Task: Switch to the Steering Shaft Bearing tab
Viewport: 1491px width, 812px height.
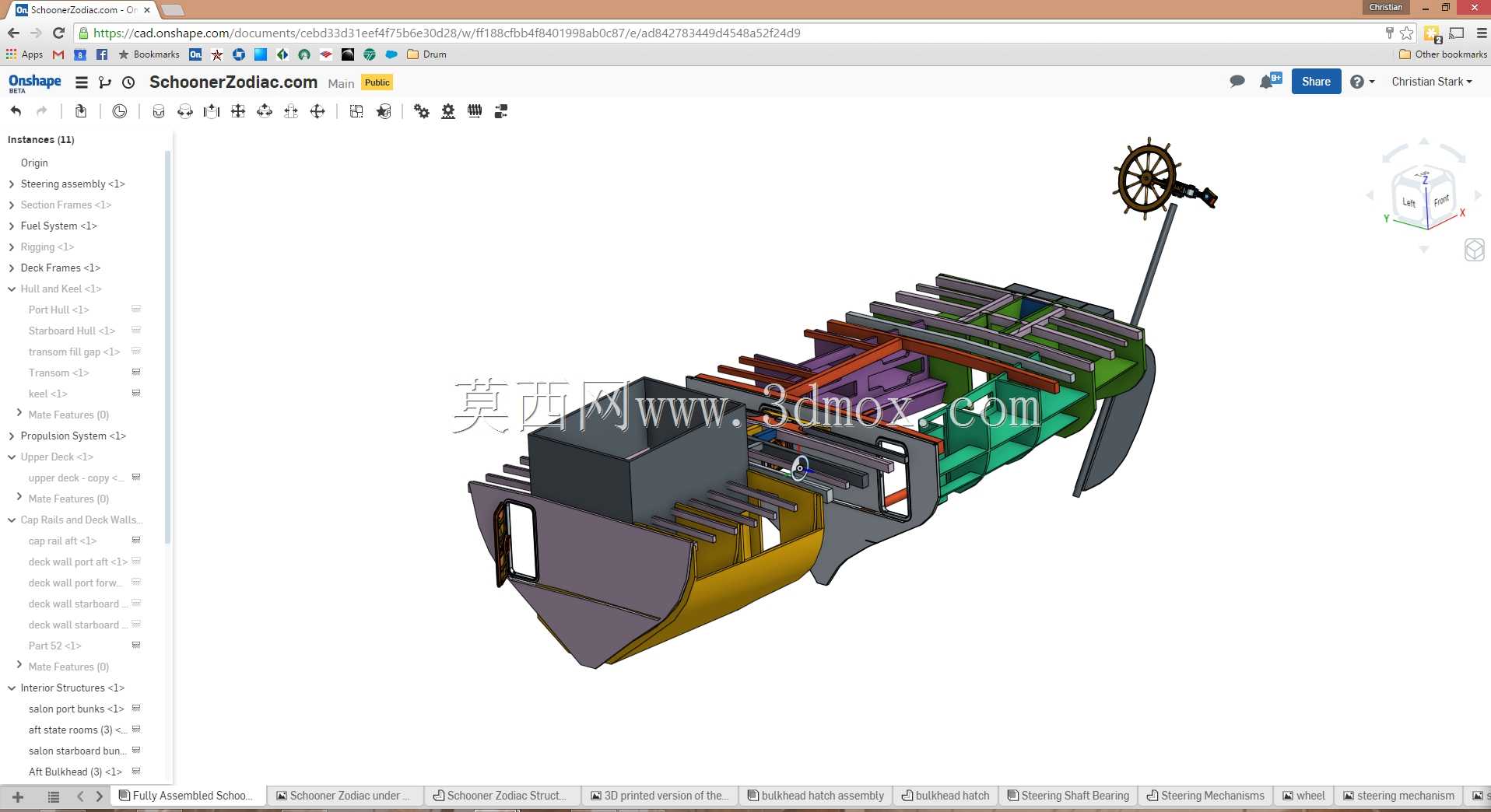Action: click(1068, 796)
